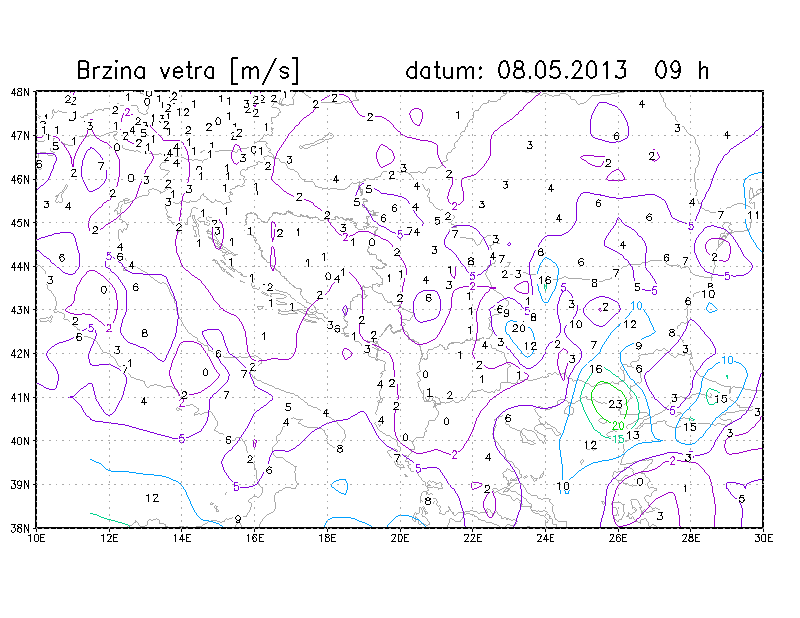Image resolution: width=800 pixels, height=618 pixels.
Task: Click the date text 'datum: 08.05.2013'
Action: (x=516, y=70)
